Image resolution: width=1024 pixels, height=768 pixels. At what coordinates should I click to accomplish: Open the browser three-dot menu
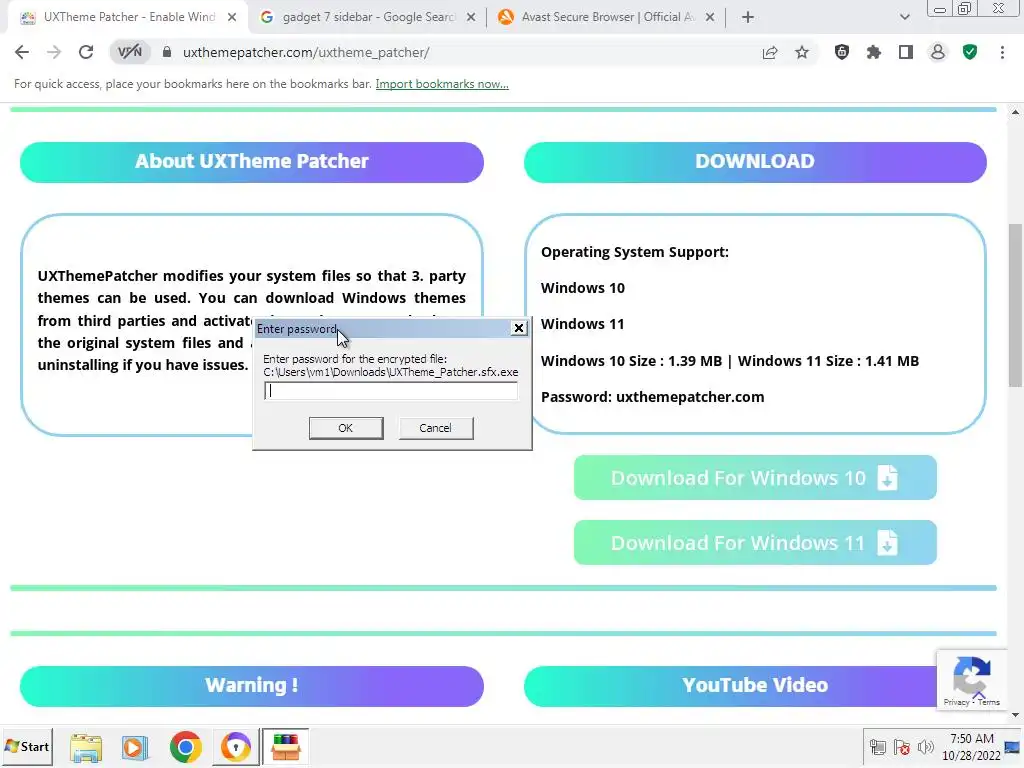click(x=1002, y=52)
